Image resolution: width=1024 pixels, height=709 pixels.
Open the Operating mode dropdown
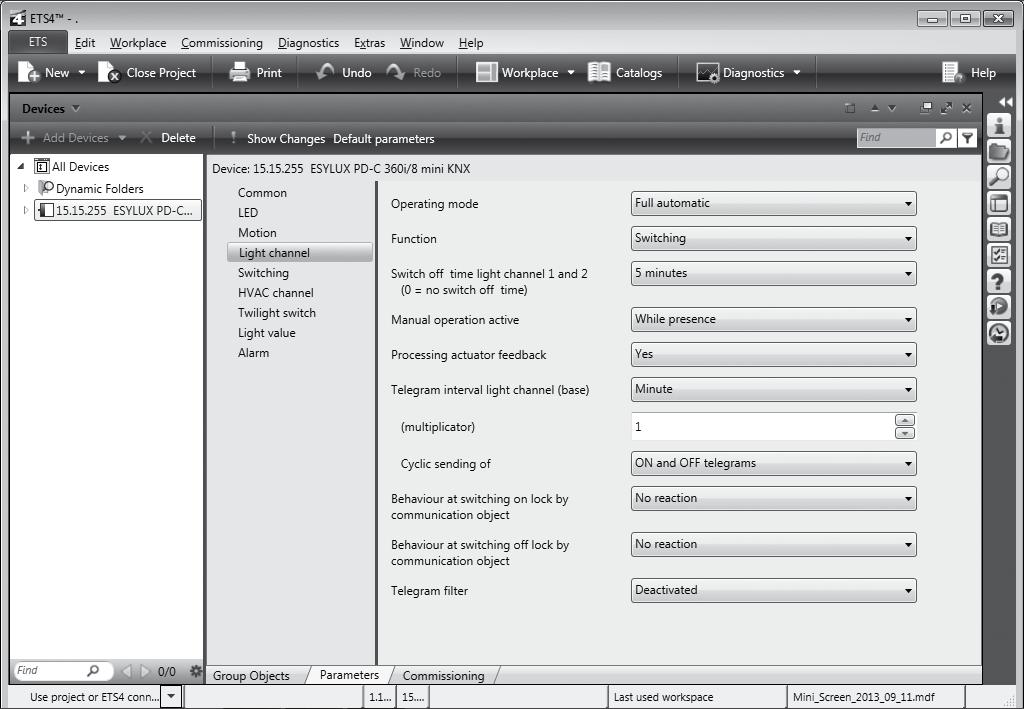(773, 203)
